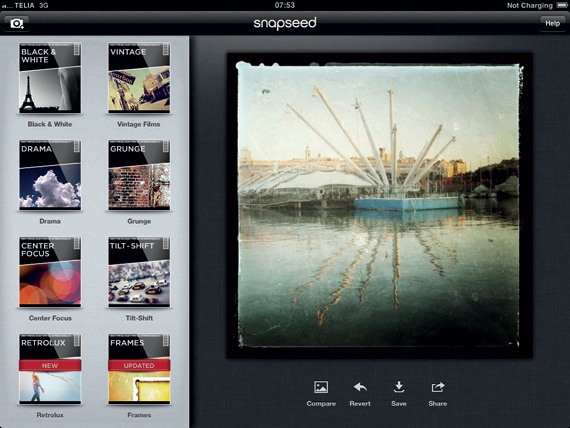Select the Retrolux filter tile

pyautogui.click(x=50, y=369)
